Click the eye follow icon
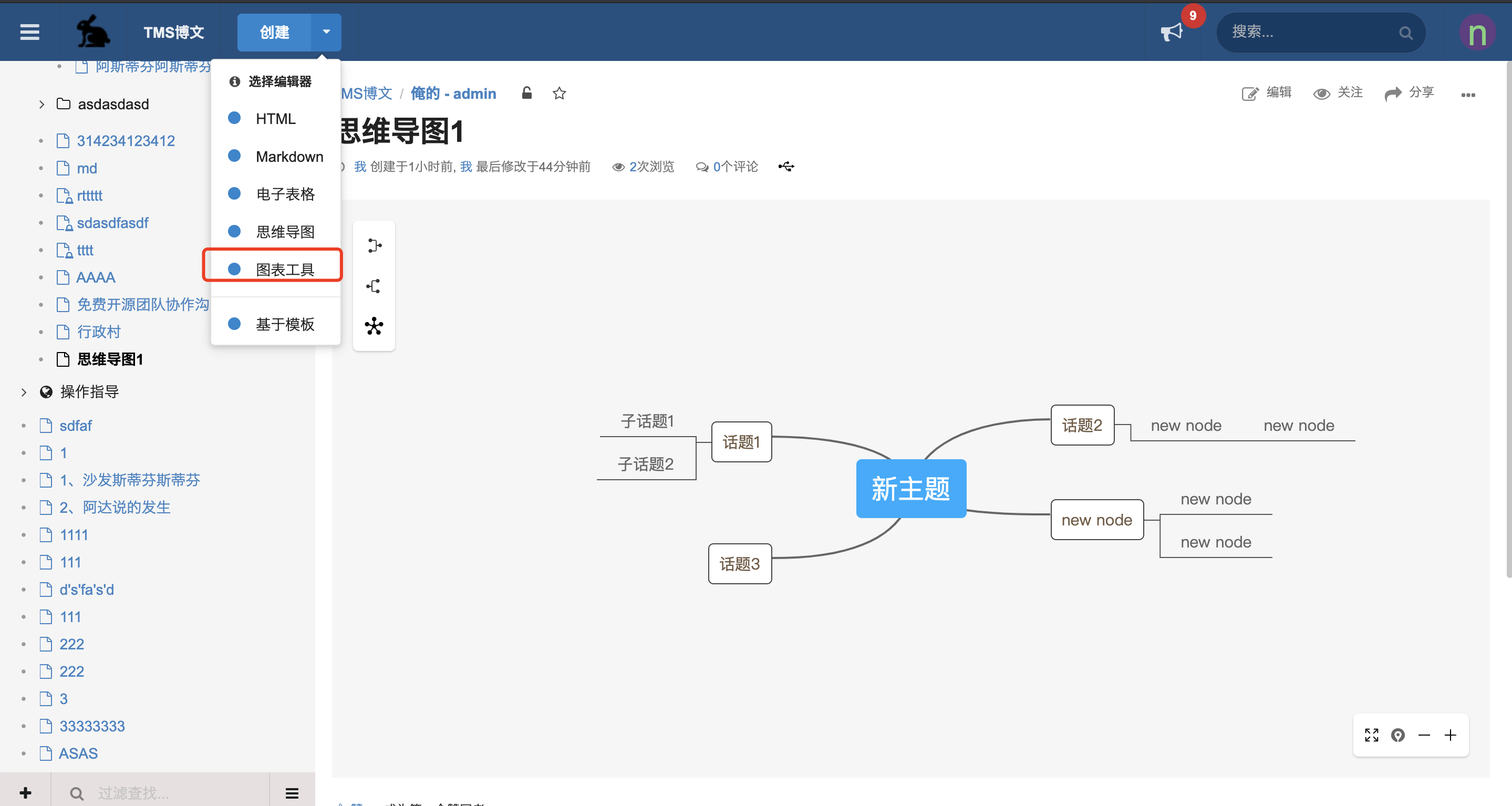The width and height of the screenshot is (1512, 806). click(x=1321, y=94)
